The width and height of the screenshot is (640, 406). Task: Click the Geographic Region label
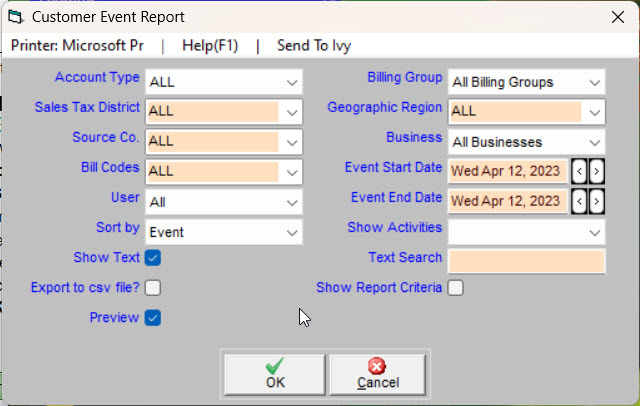[384, 107]
